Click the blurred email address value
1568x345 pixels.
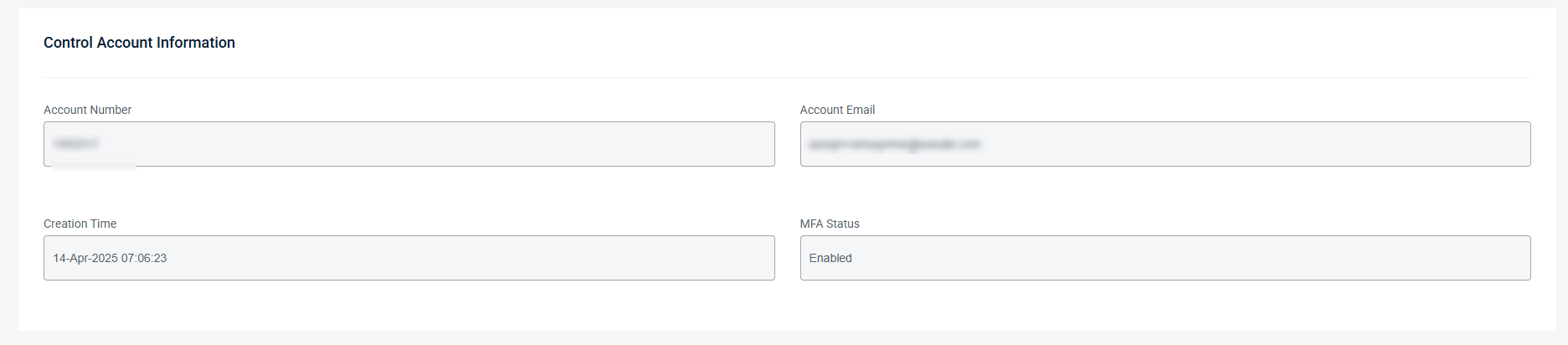[x=895, y=144]
